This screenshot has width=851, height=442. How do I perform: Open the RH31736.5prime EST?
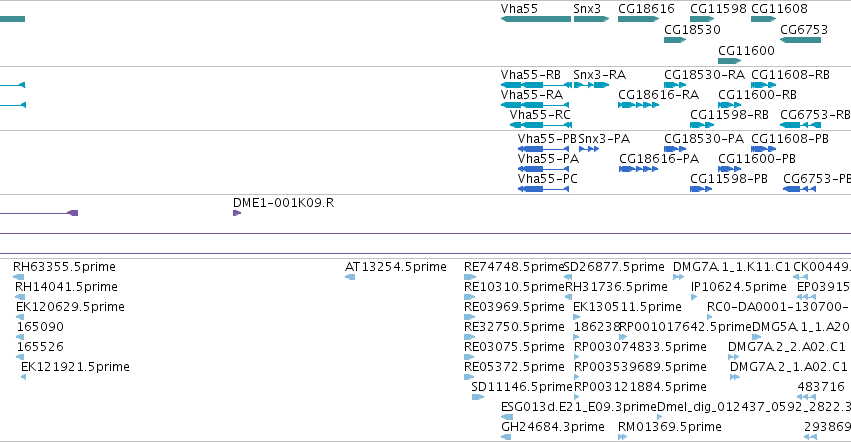pyautogui.click(x=617, y=287)
